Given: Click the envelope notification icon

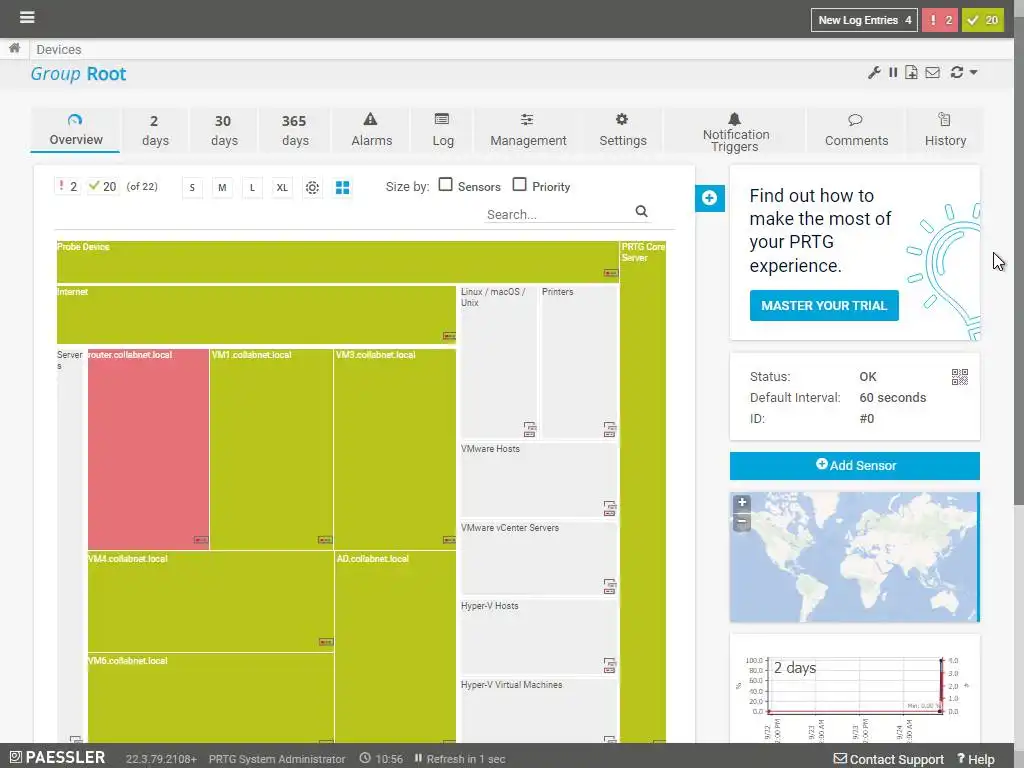Looking at the screenshot, I should [933, 72].
